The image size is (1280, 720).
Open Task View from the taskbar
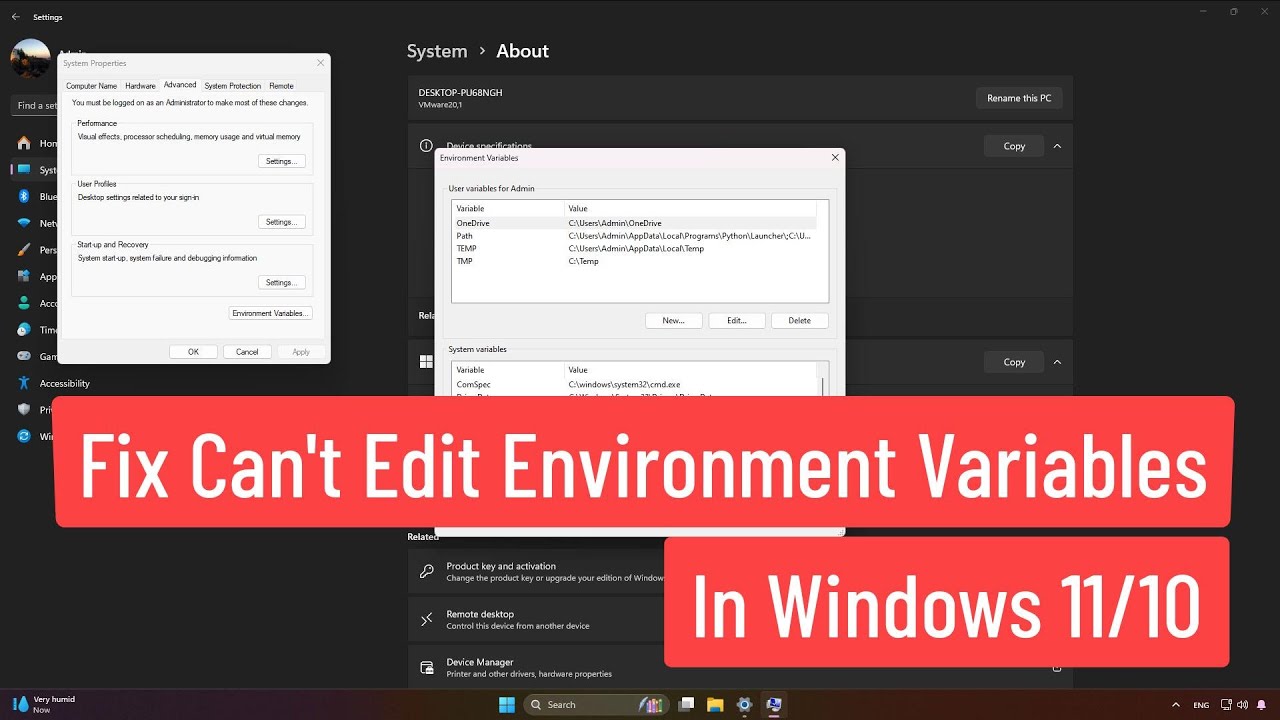687,704
